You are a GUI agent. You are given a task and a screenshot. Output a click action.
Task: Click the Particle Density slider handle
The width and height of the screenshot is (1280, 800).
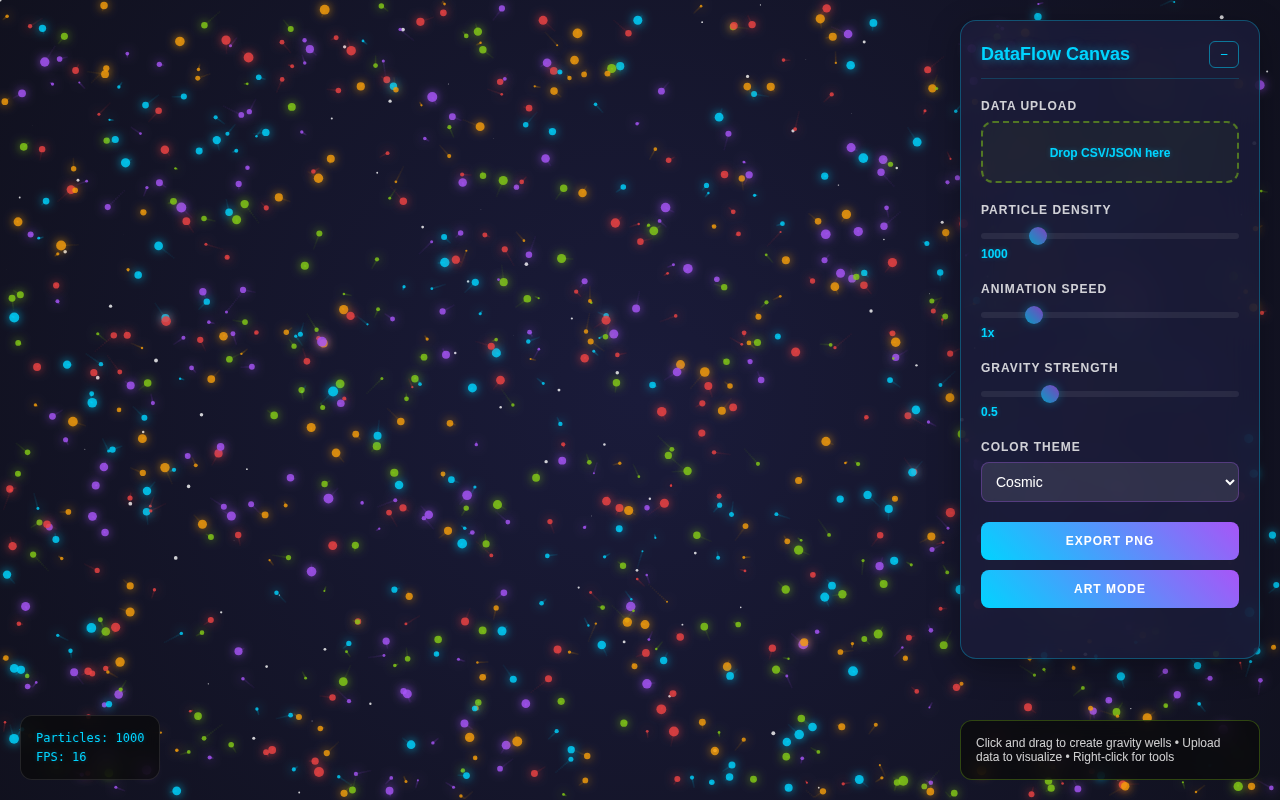pyautogui.click(x=1037, y=235)
